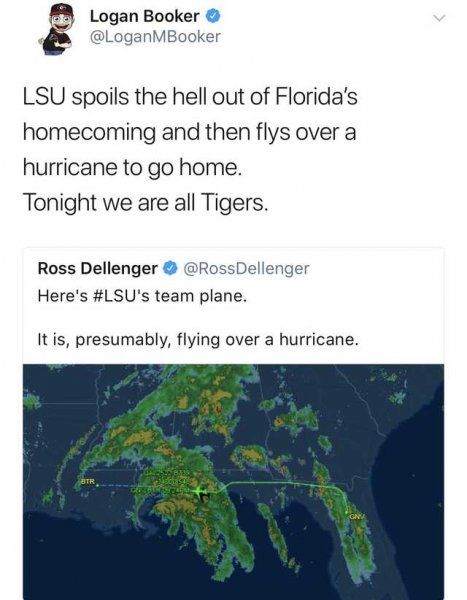Click Ross Dellenger's verified badge

(x=170, y=268)
